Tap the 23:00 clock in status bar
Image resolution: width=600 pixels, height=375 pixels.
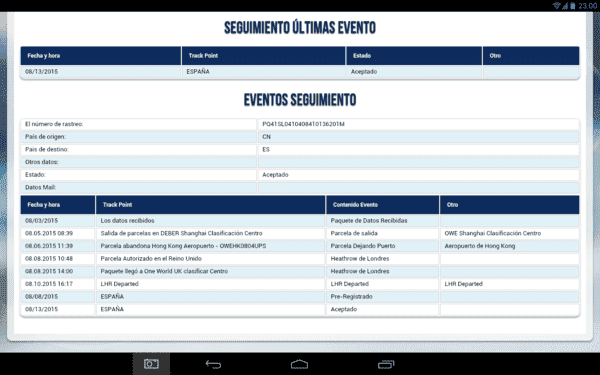pyautogui.click(x=587, y=6)
